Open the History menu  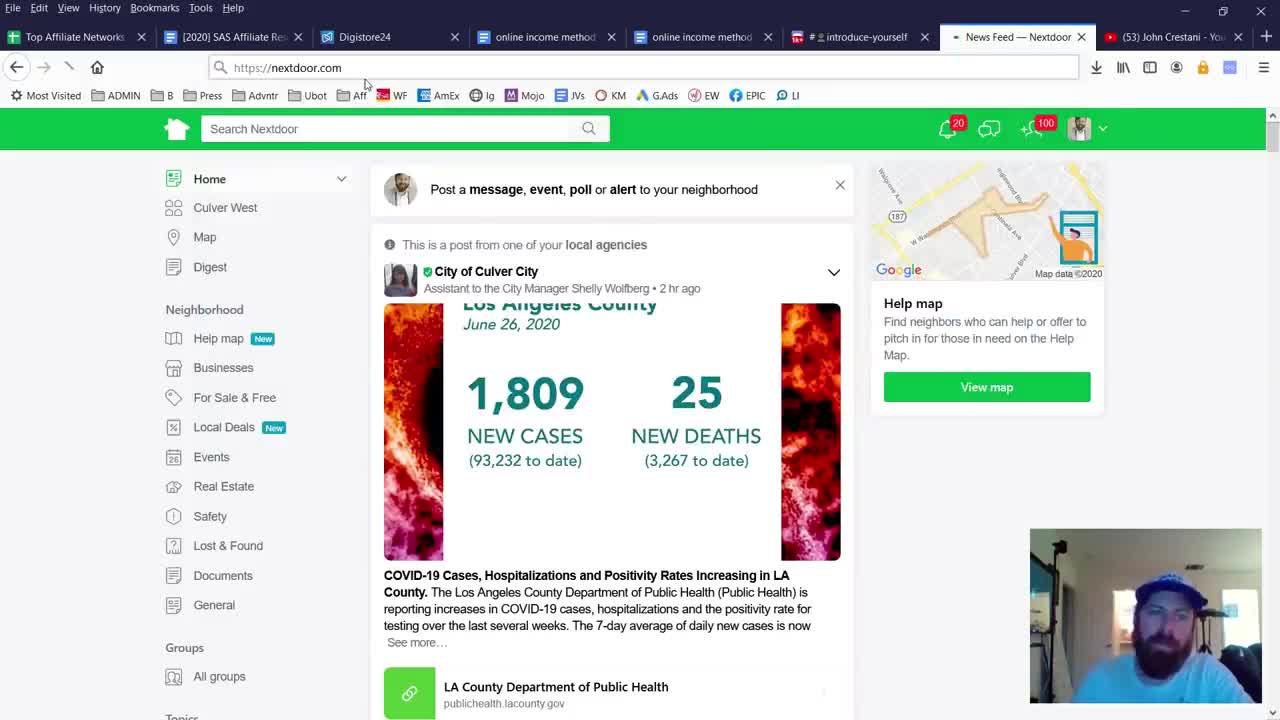(104, 8)
